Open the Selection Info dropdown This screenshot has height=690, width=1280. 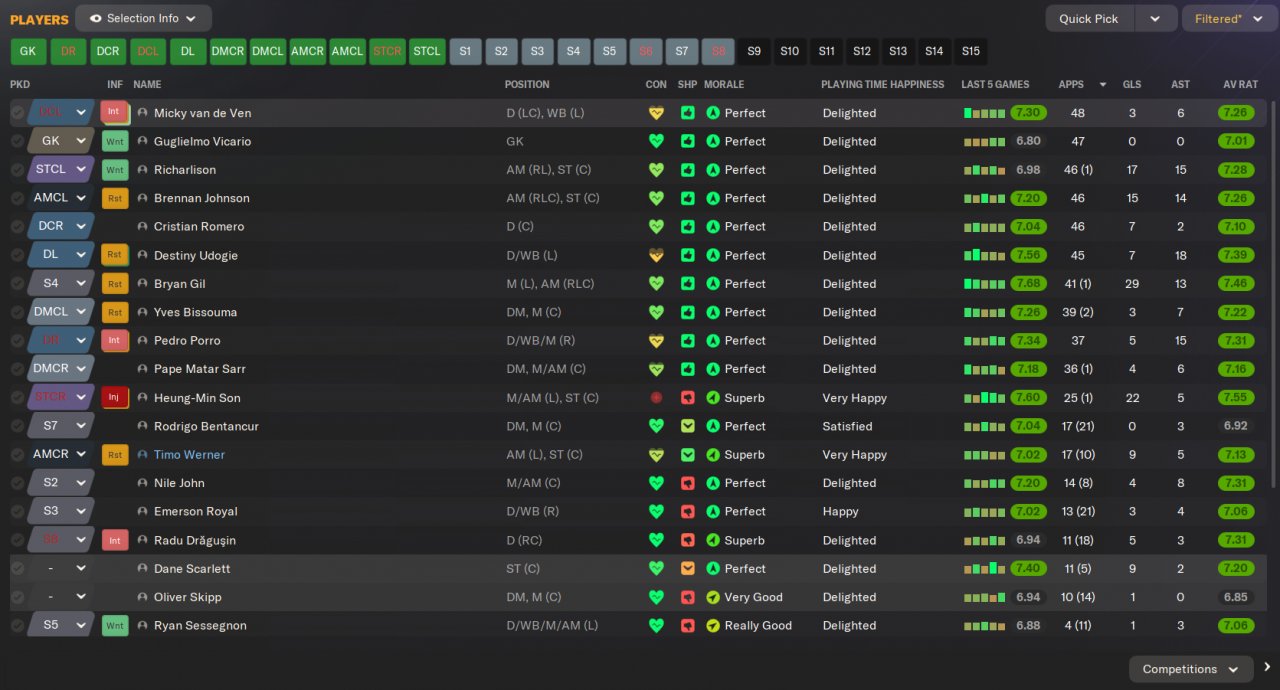(x=143, y=18)
